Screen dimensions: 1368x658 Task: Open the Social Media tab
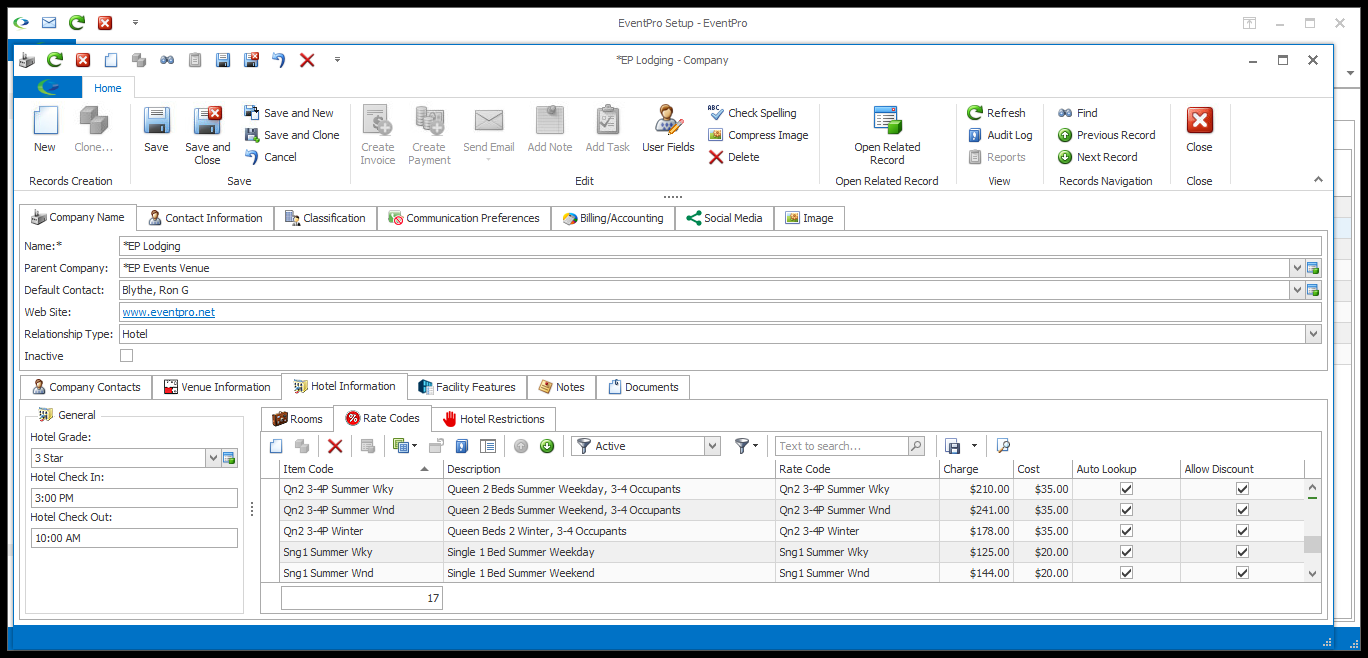[x=724, y=218]
